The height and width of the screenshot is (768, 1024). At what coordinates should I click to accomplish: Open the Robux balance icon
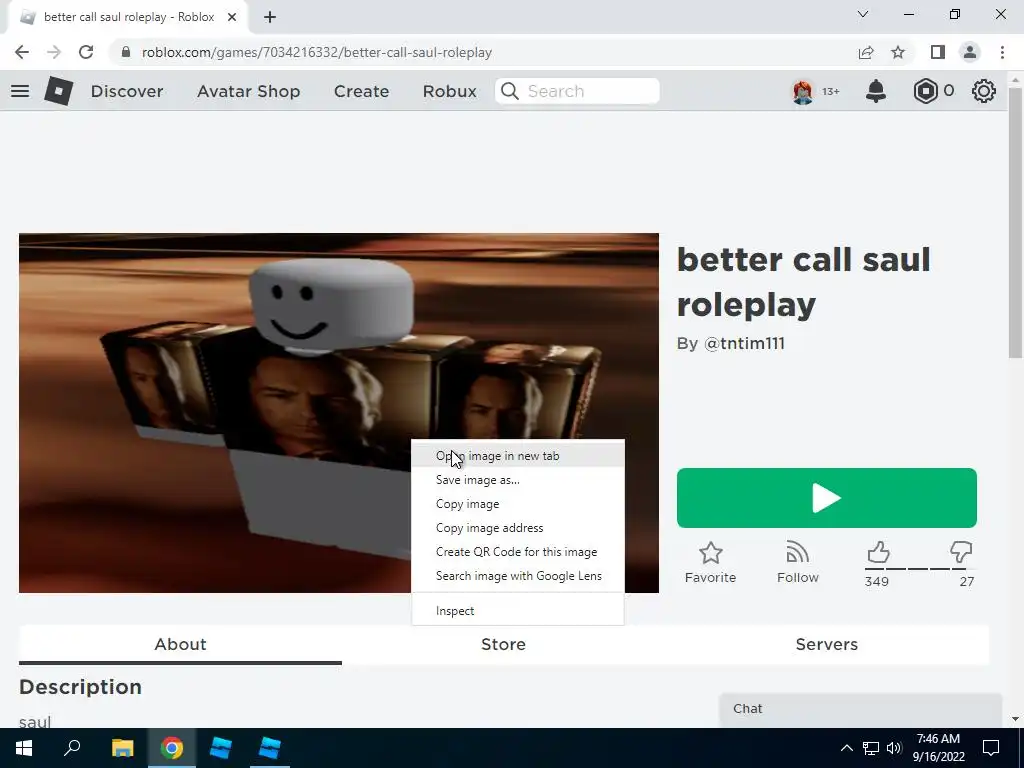click(925, 91)
